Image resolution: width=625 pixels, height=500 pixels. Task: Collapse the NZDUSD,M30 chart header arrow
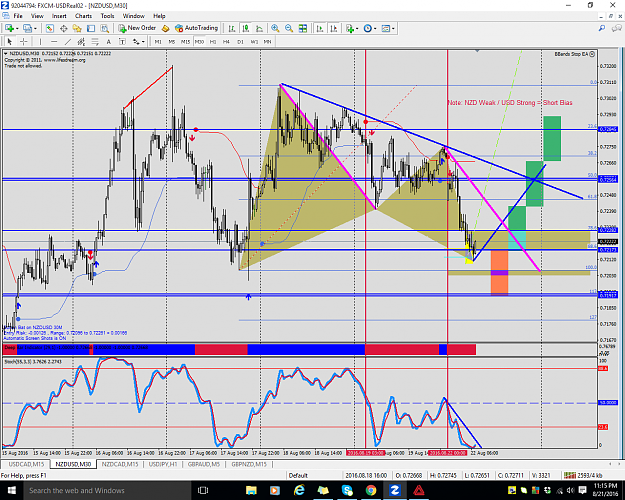pyautogui.click(x=6, y=53)
